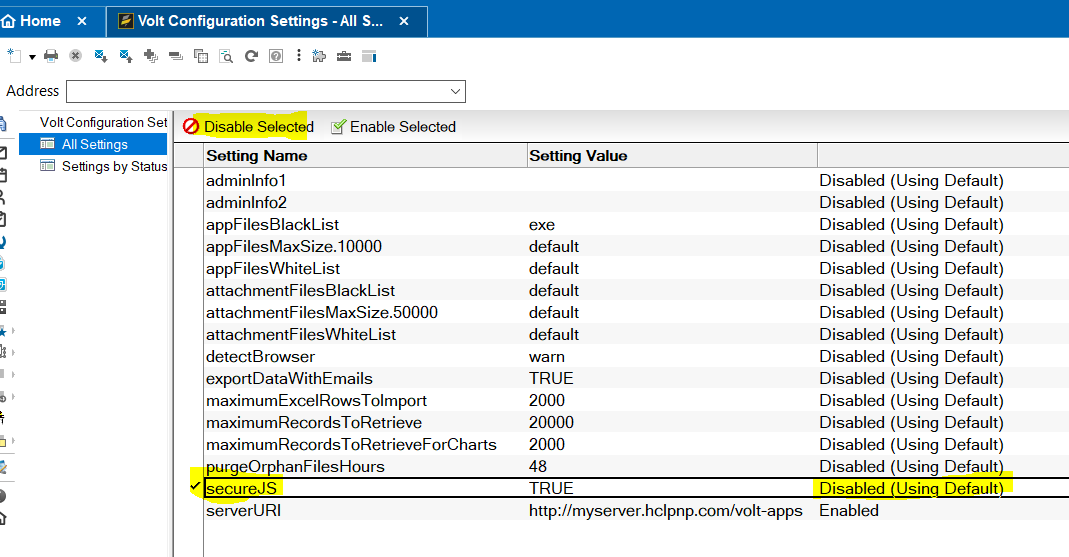Click the briefcase toolbox icon
This screenshot has width=1069, height=557.
(344, 56)
